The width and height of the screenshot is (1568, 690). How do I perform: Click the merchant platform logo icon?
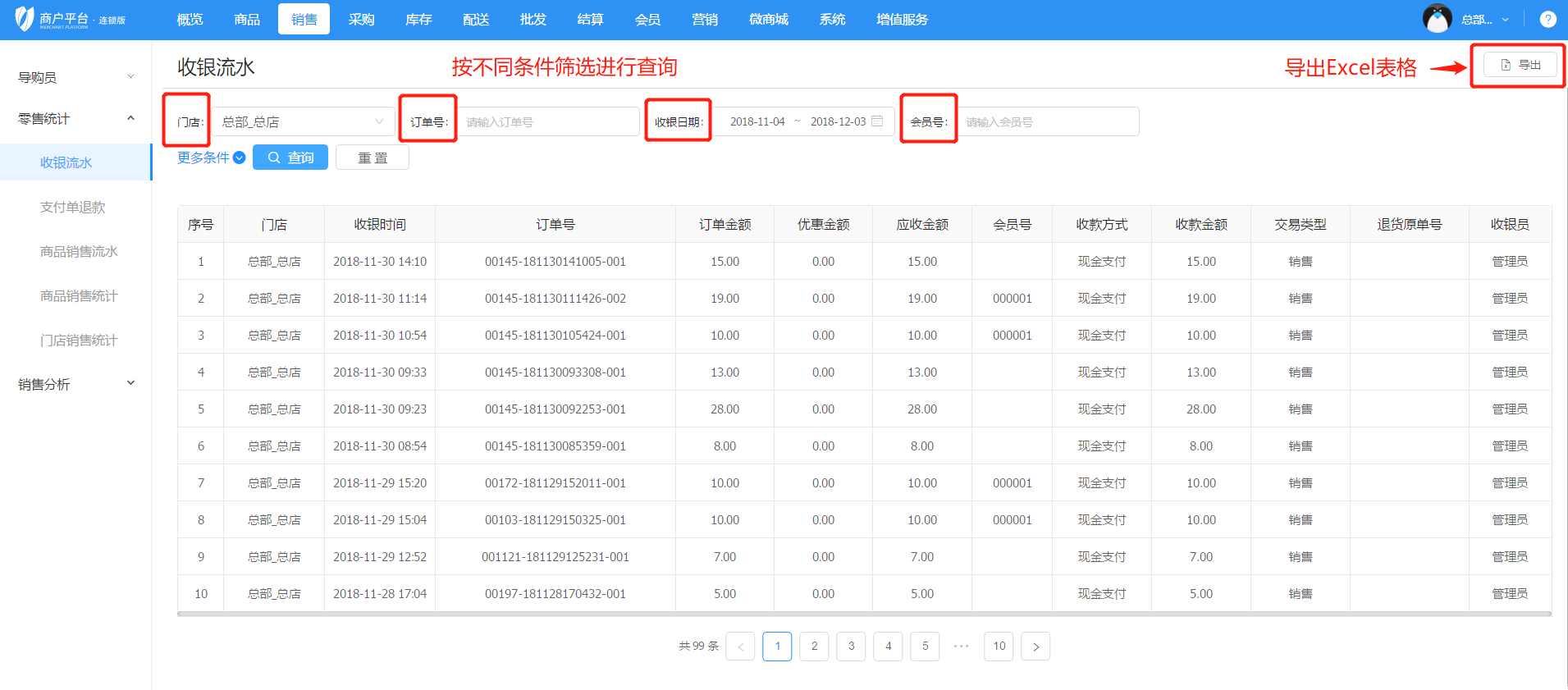(x=25, y=19)
